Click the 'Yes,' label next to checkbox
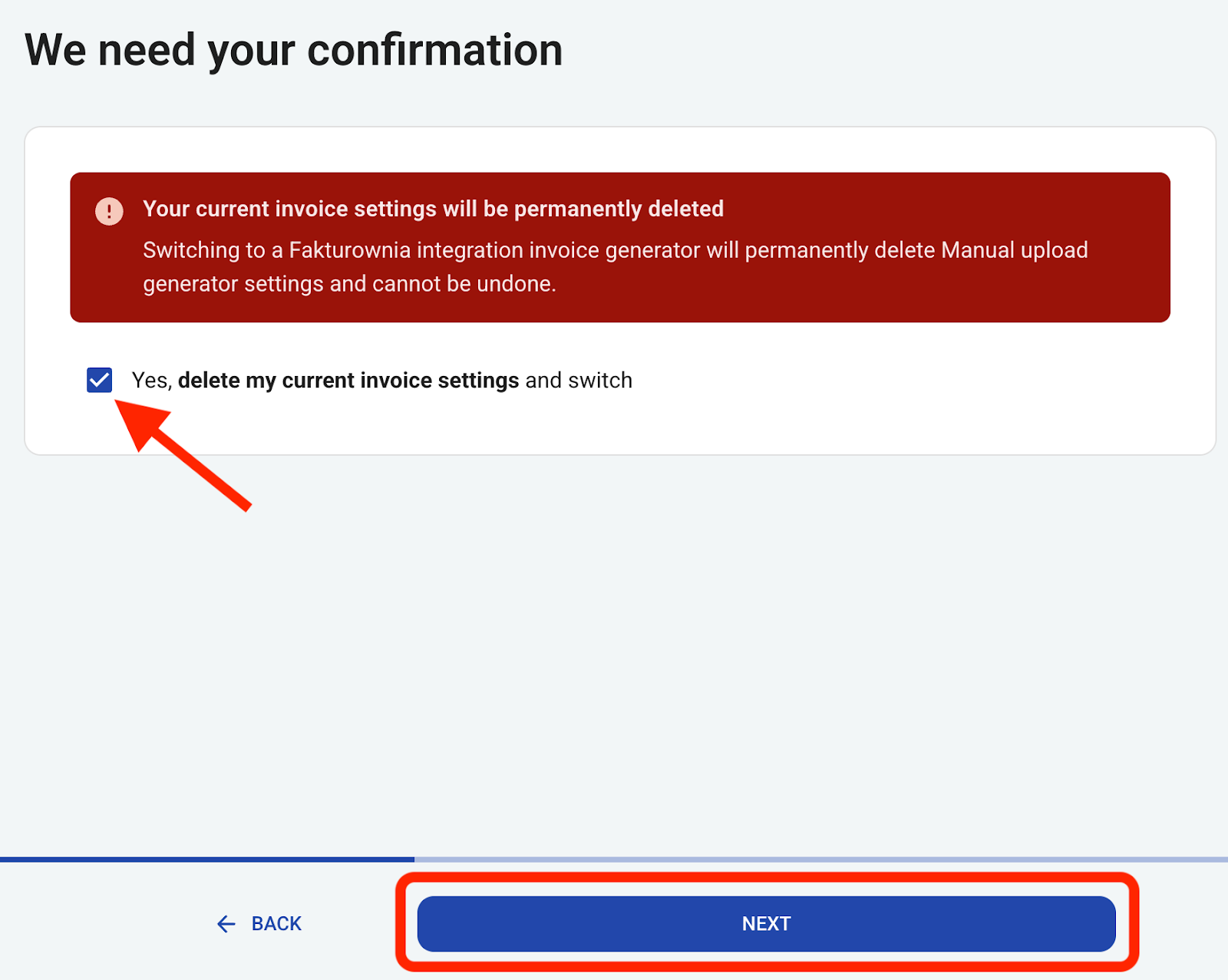Screen dimensions: 1228x980 (x=151, y=381)
